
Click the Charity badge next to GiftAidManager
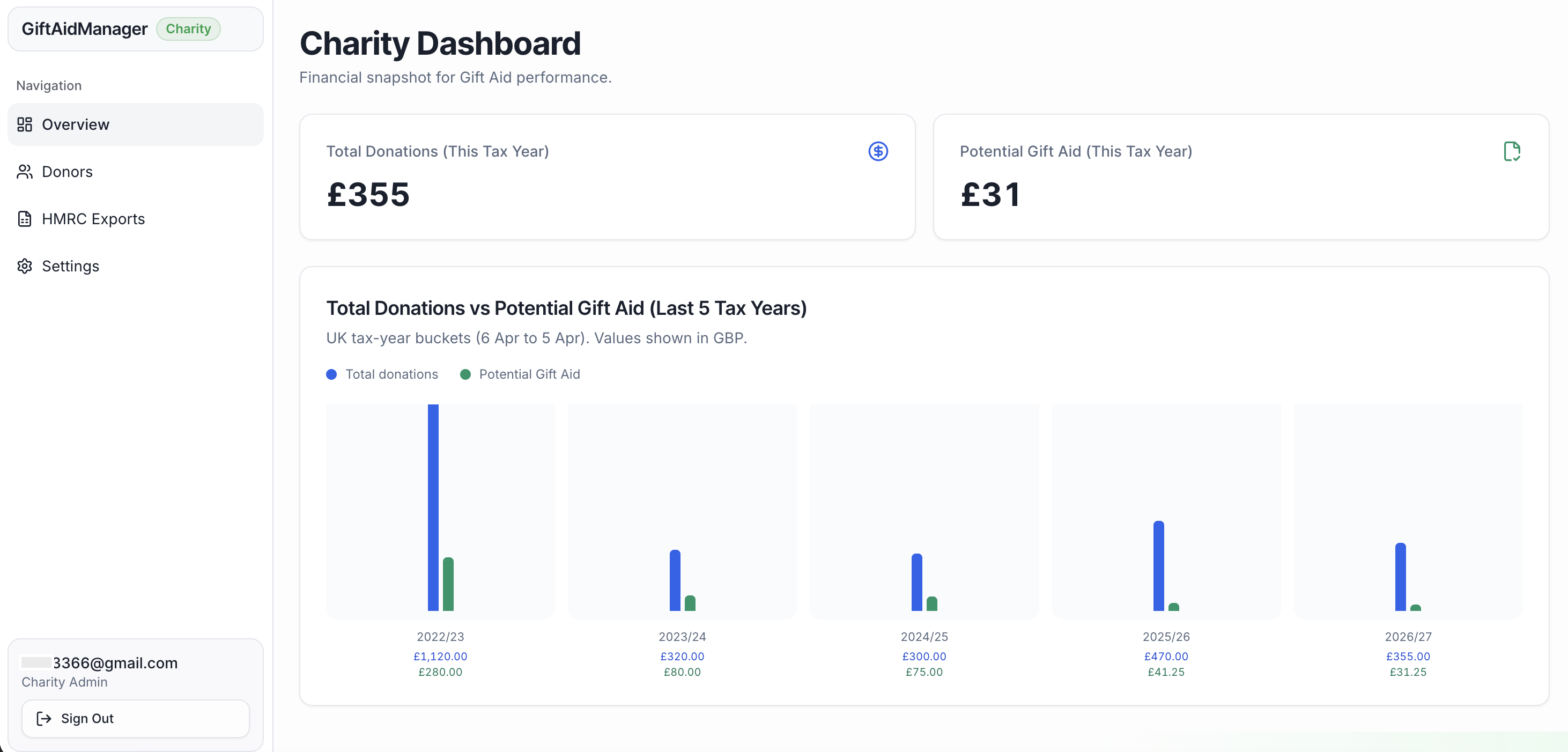188,28
